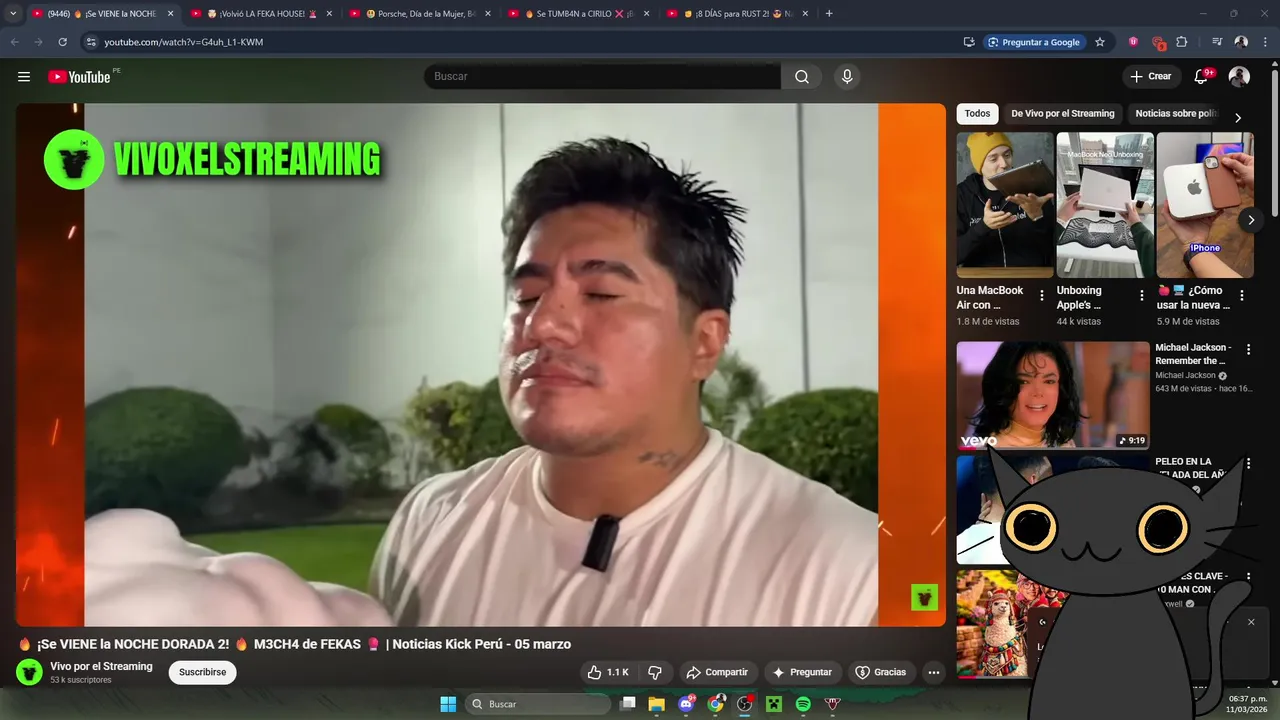Viewport: 1280px width, 720px height.
Task: Open Chrome media controls icon
Action: click(x=1217, y=42)
